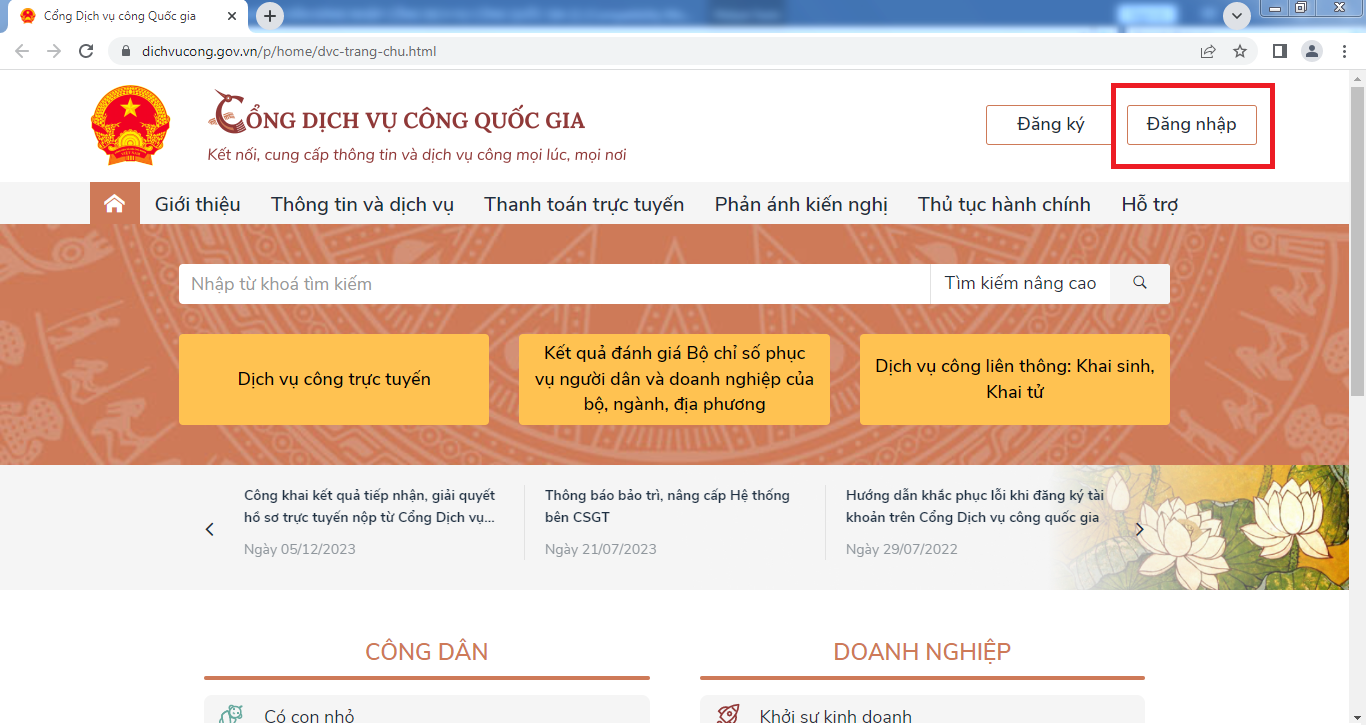Open the Thủ tục hành chính menu

click(x=1004, y=204)
